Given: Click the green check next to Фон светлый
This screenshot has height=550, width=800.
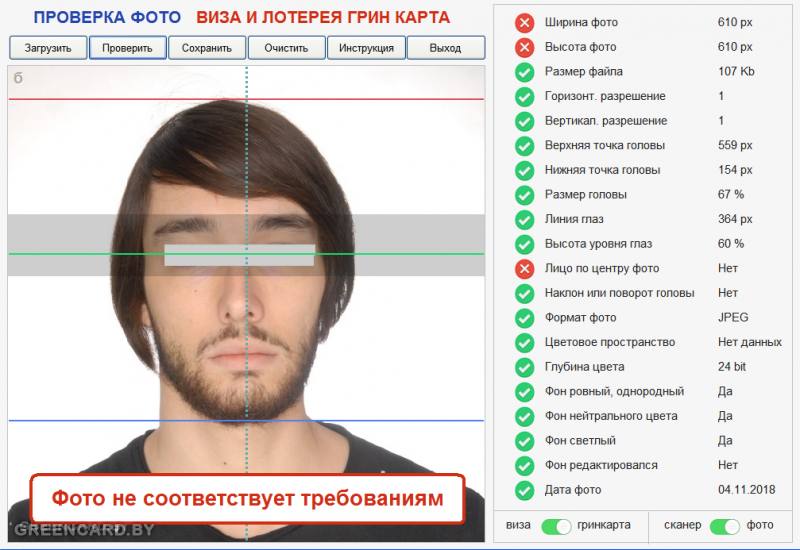Looking at the screenshot, I should point(524,441).
